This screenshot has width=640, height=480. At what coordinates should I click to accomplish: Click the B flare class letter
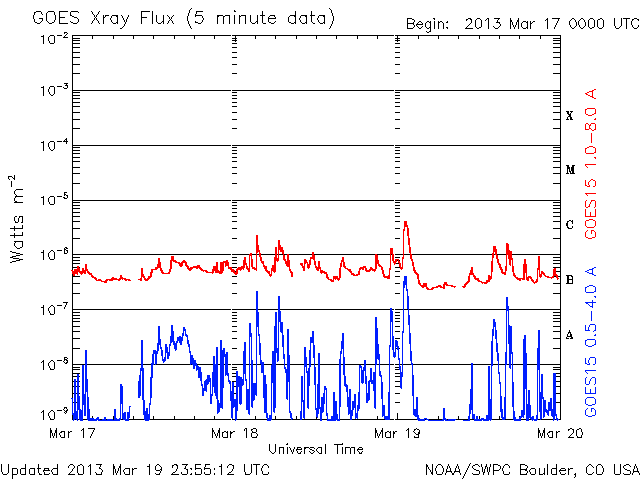point(570,280)
